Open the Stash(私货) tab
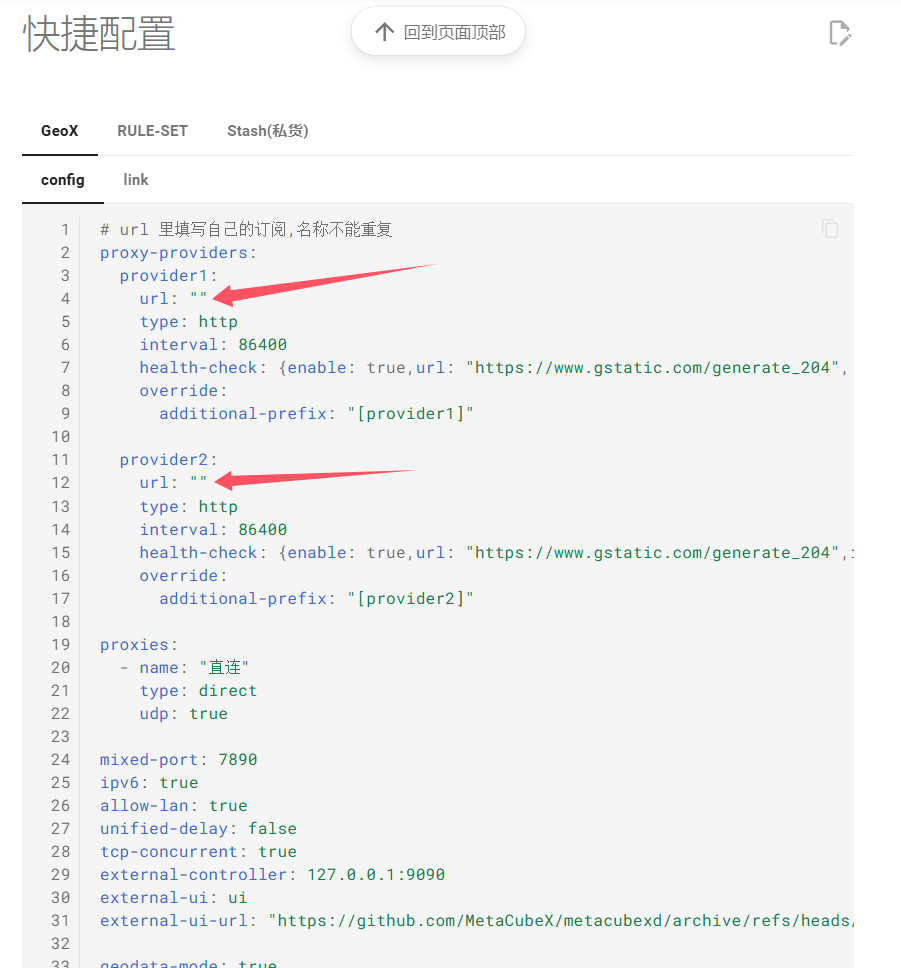 [267, 131]
